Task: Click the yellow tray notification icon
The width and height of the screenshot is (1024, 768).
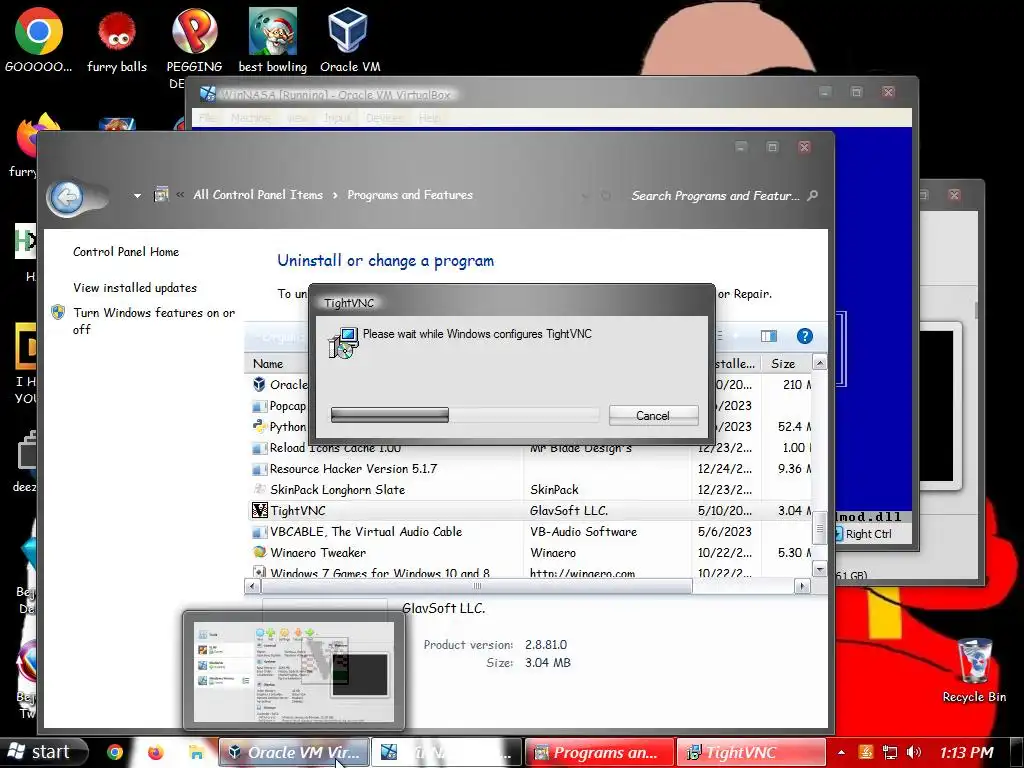Action: (x=866, y=752)
